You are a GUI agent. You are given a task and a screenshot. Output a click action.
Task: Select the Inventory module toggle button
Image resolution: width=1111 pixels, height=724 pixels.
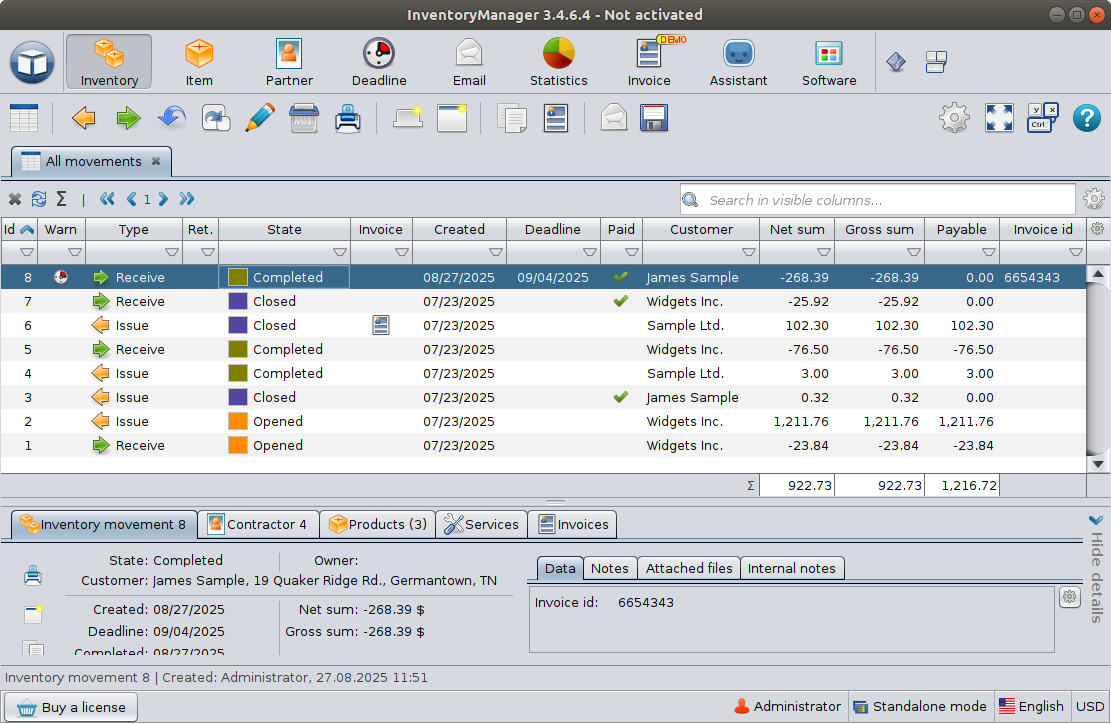109,62
